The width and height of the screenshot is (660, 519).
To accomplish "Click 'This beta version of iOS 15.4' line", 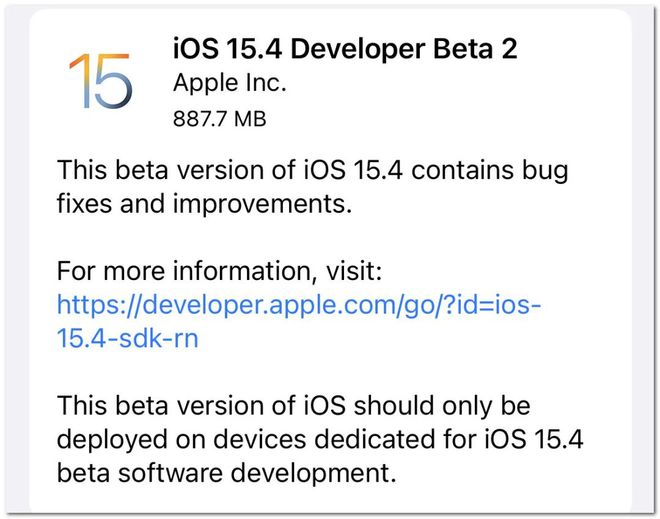I will (312, 171).
